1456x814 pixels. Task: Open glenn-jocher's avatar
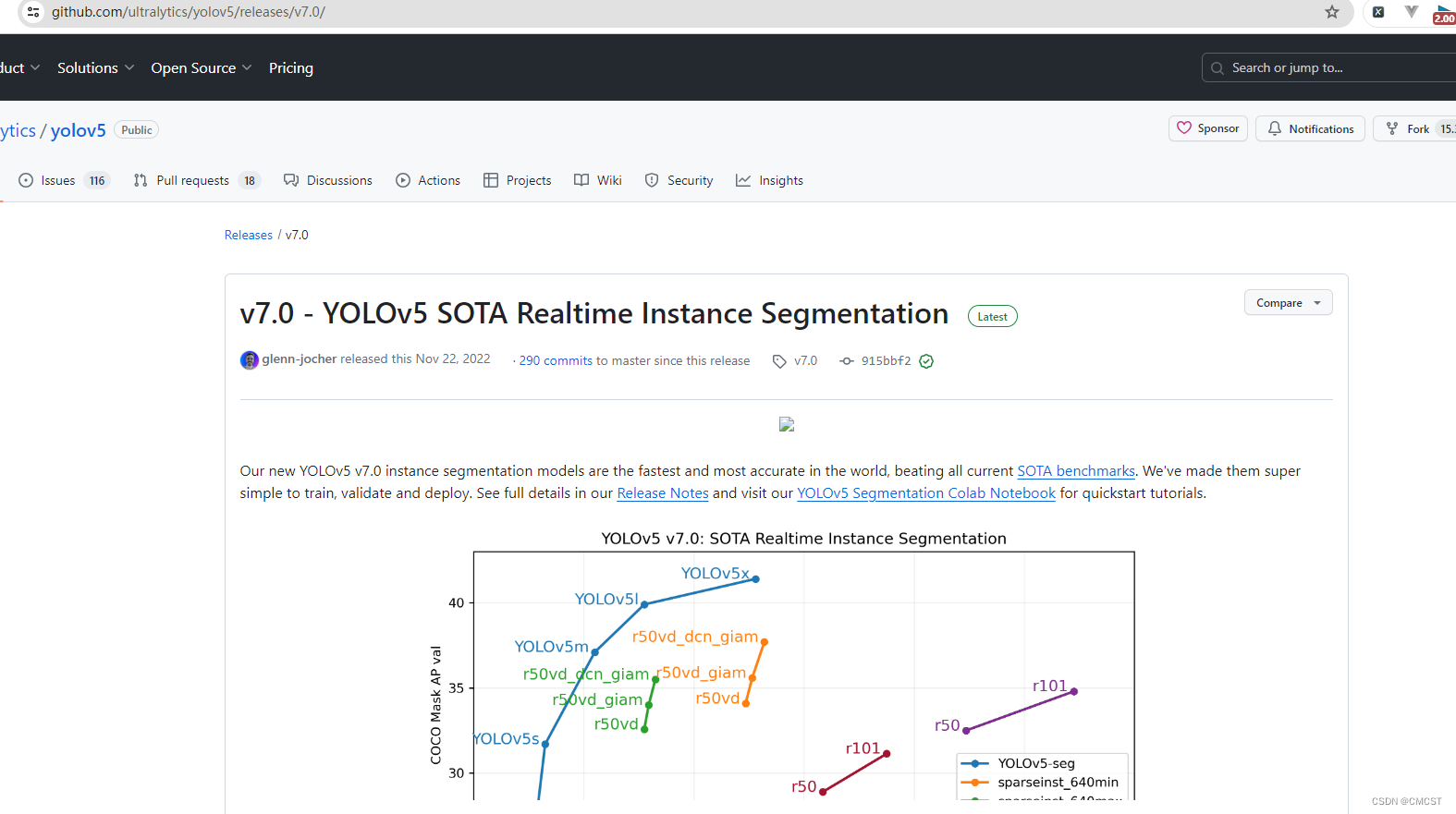click(x=249, y=360)
